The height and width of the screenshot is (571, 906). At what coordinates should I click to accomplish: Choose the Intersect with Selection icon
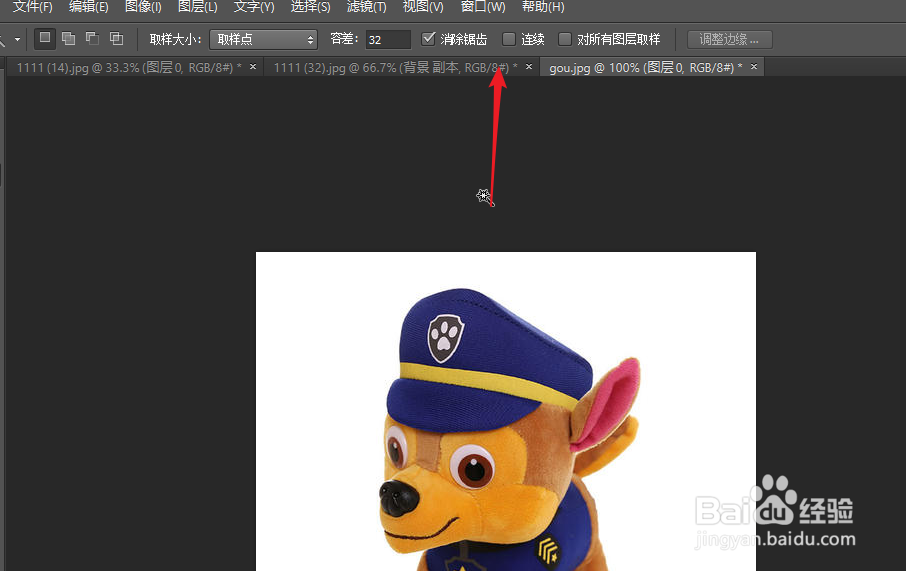[x=117, y=39]
